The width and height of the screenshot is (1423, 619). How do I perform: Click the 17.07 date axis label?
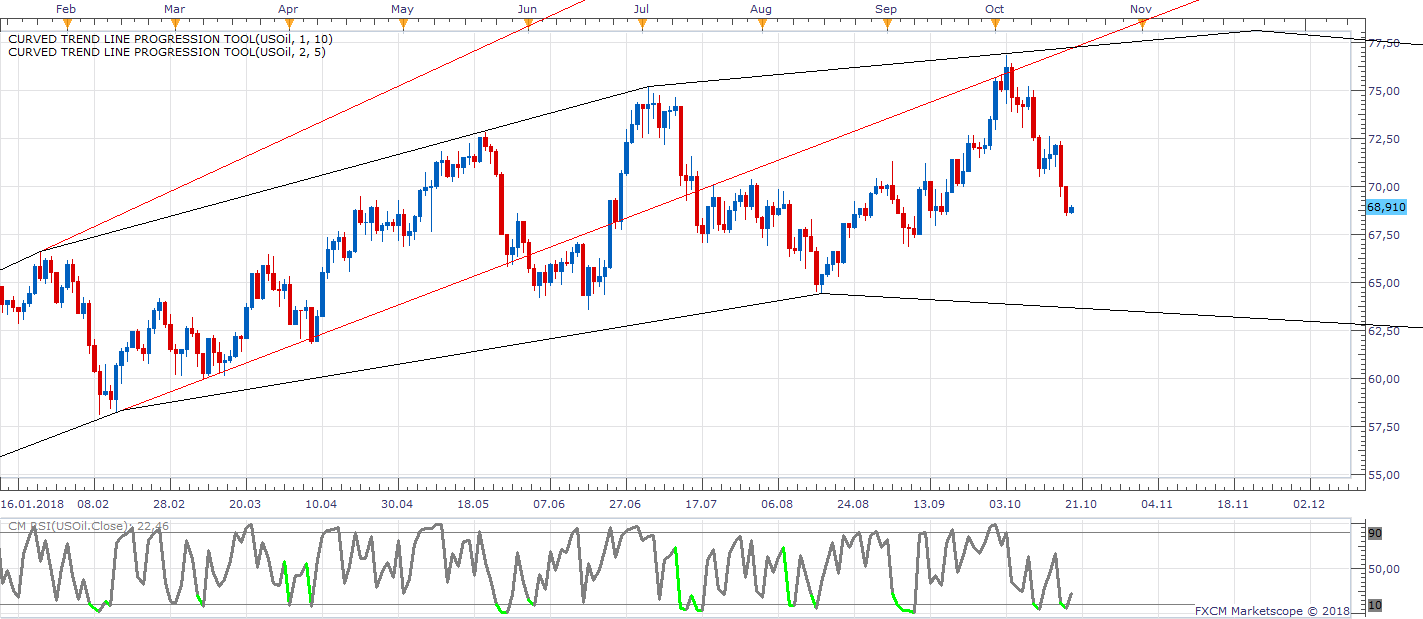click(x=701, y=504)
